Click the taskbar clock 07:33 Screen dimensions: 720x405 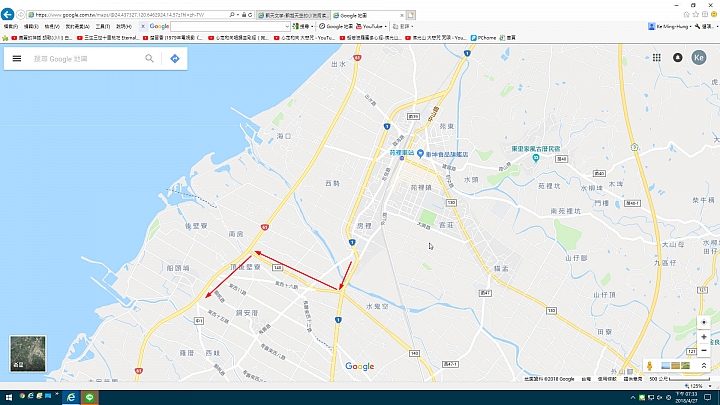(686, 398)
